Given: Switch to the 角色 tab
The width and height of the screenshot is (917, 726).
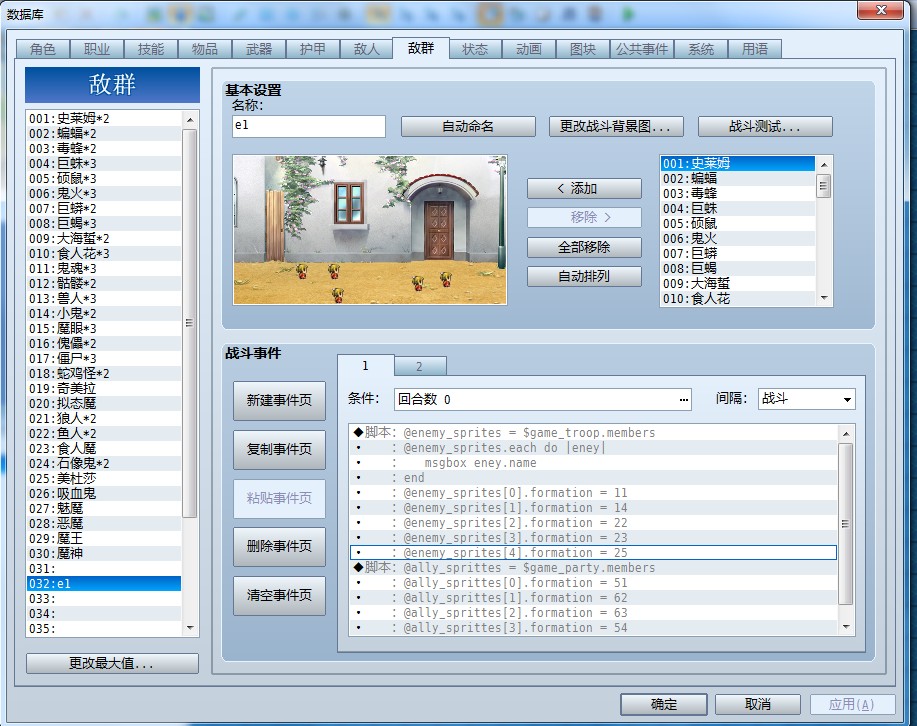Looking at the screenshot, I should [x=43, y=49].
